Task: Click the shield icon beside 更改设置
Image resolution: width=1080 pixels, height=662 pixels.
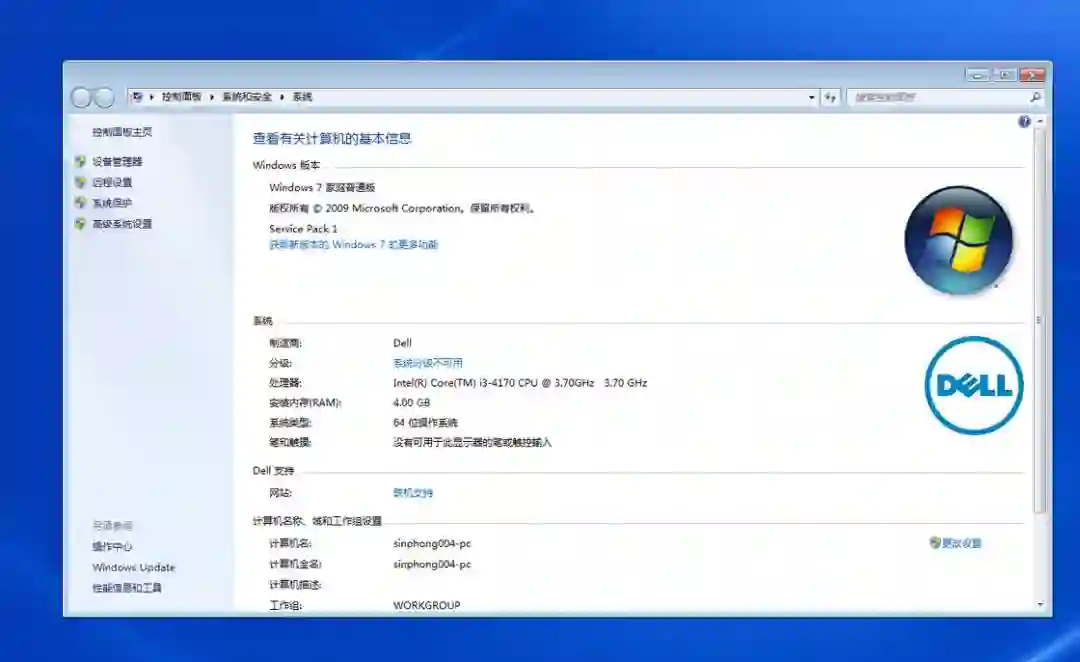Action: [x=935, y=543]
